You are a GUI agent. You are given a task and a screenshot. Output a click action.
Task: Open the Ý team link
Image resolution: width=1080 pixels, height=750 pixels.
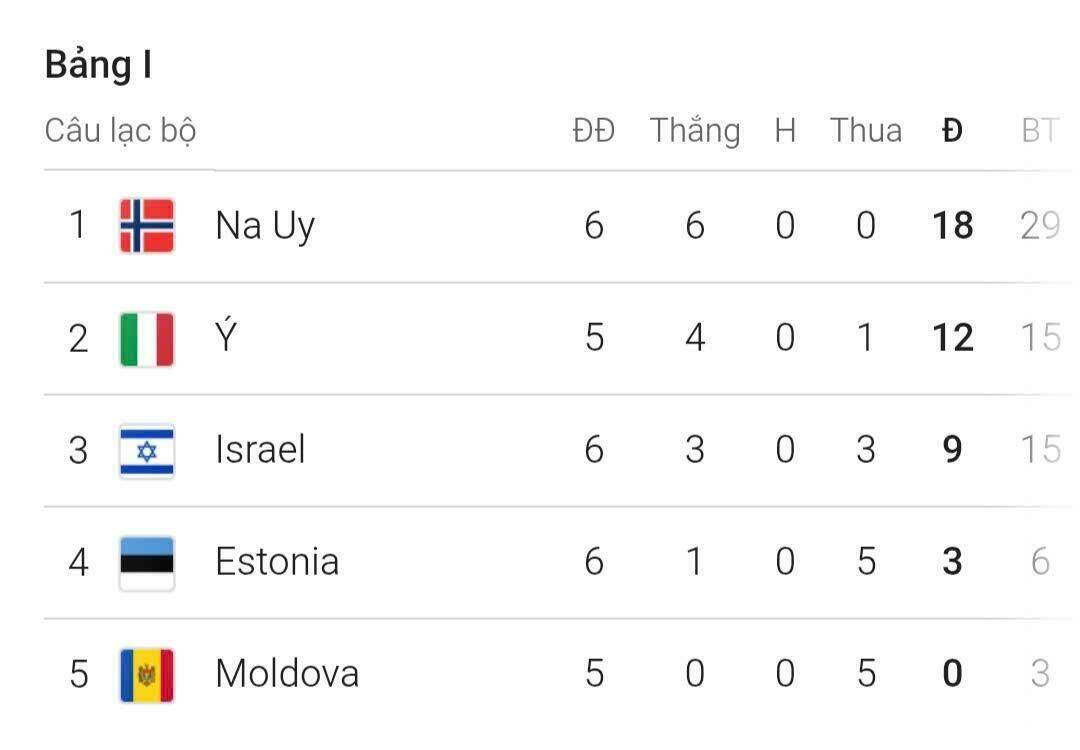pyautogui.click(x=227, y=338)
